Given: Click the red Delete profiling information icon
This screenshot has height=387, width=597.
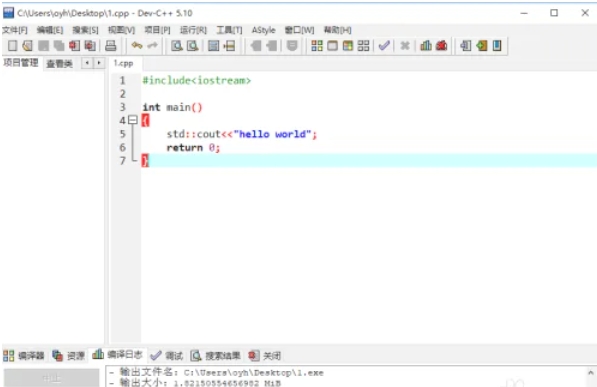Looking at the screenshot, I should pos(441,46).
